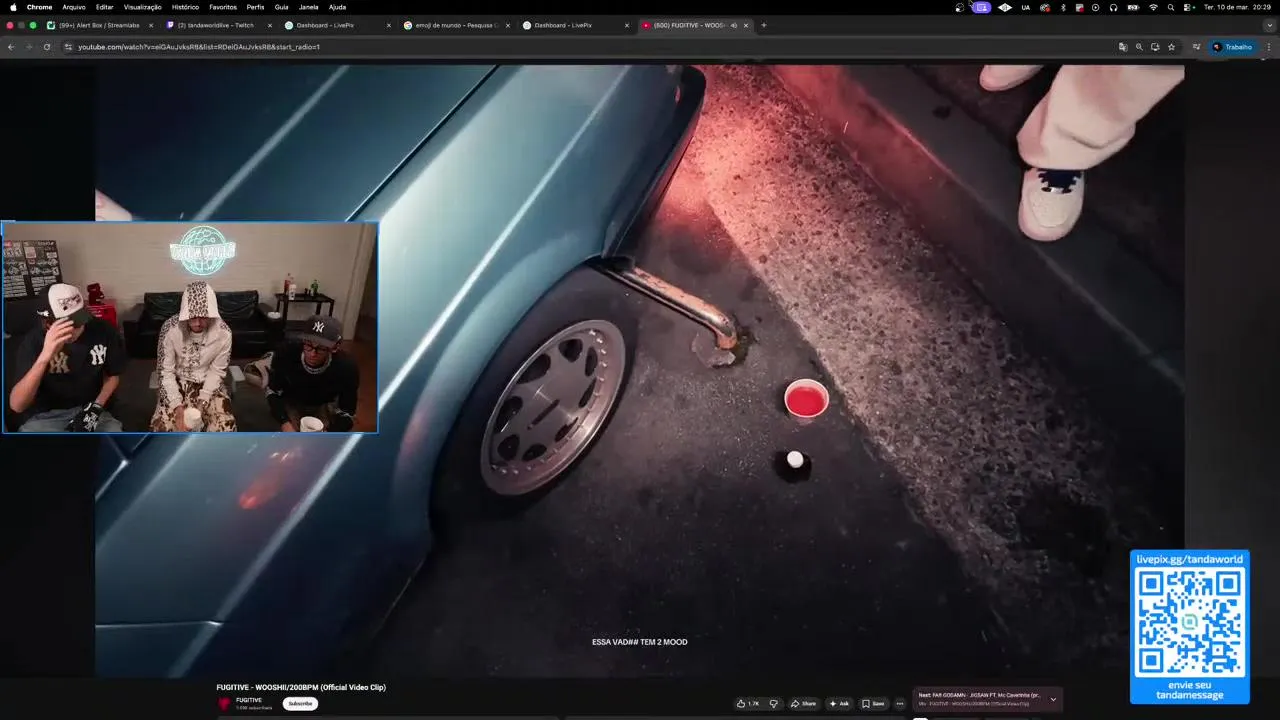1280x720 pixels.
Task: Click the zoom magnifier icon in address bar
Action: [1138, 47]
